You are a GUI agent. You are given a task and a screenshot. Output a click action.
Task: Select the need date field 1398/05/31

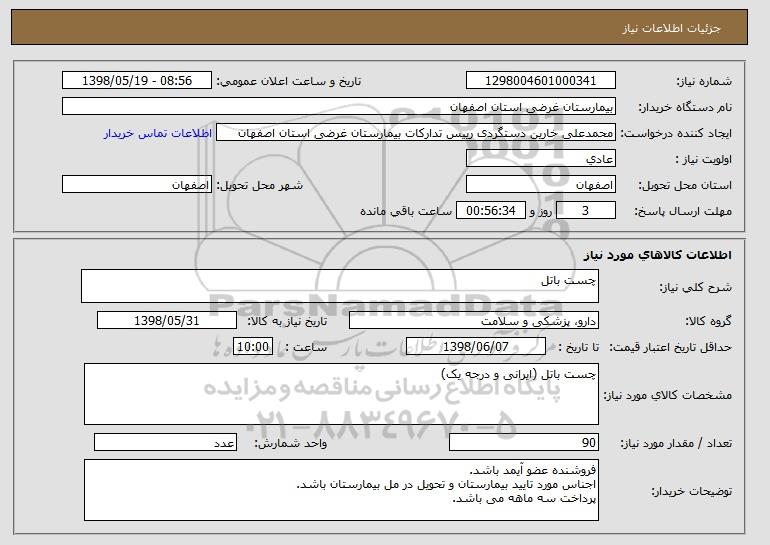tap(167, 321)
